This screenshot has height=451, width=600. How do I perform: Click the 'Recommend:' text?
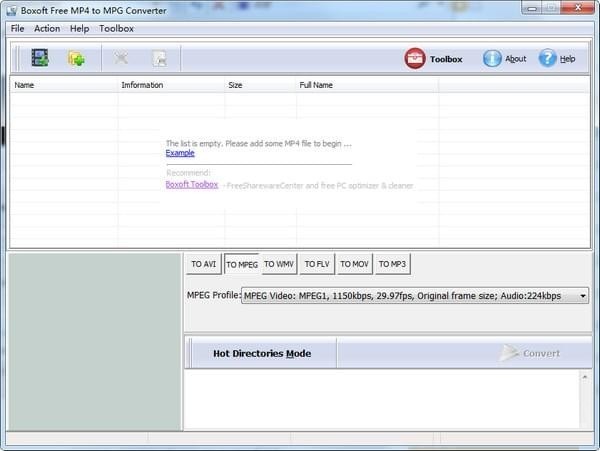point(188,173)
